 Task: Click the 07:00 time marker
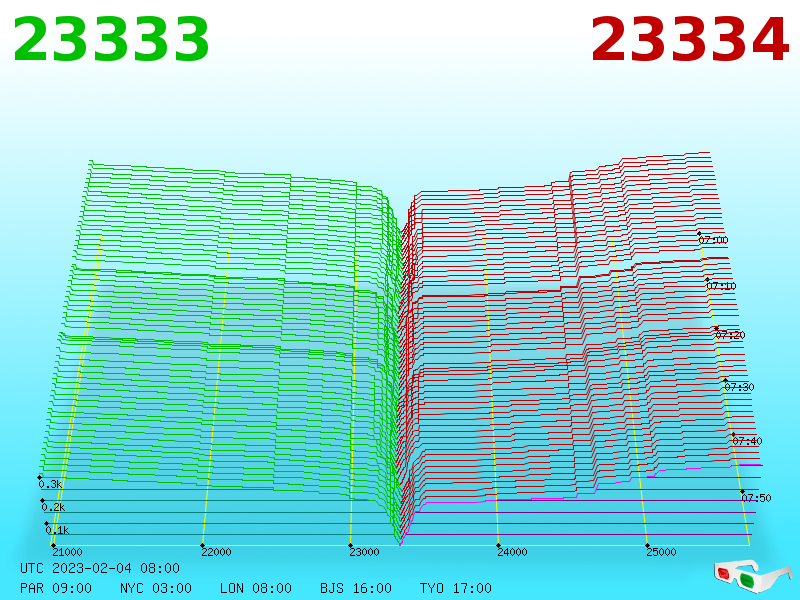[713, 240]
